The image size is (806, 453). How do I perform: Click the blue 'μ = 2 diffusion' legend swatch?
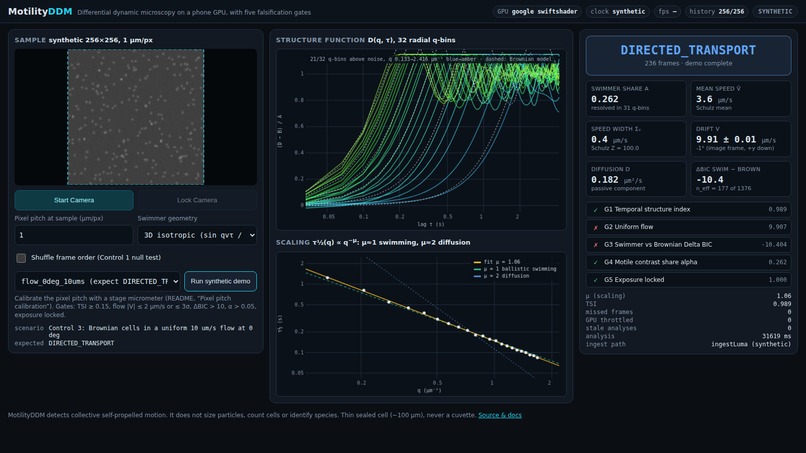(477, 276)
